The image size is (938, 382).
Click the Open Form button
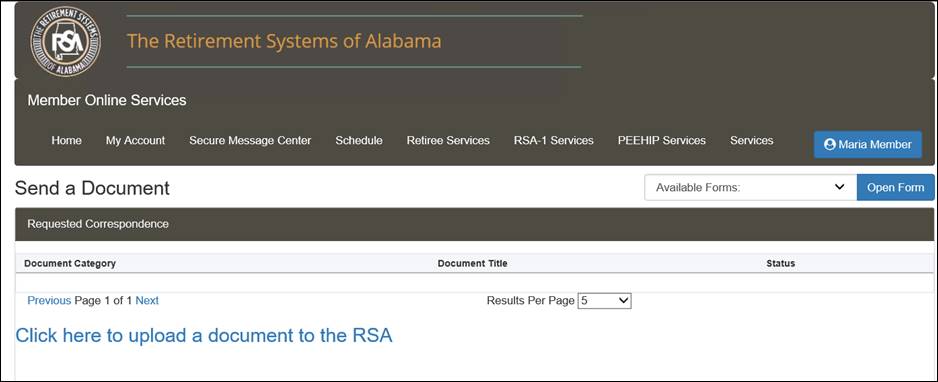[x=896, y=187]
